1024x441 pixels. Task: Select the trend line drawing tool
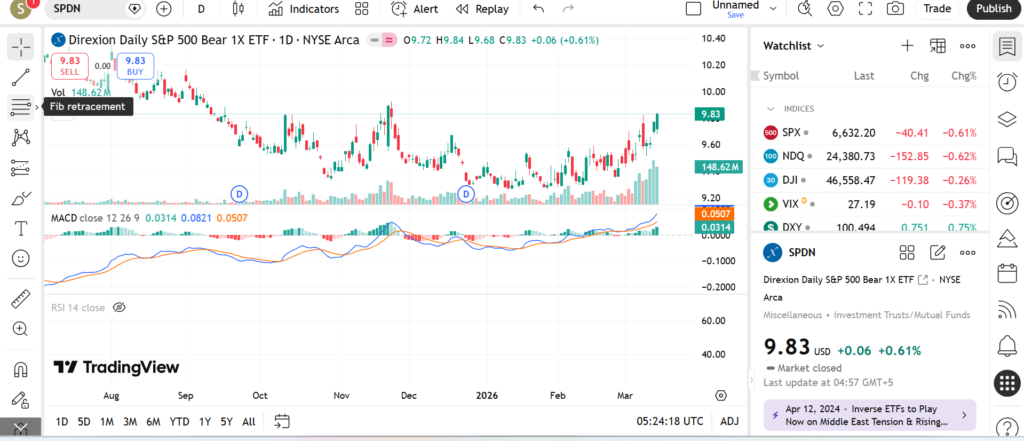point(20,77)
